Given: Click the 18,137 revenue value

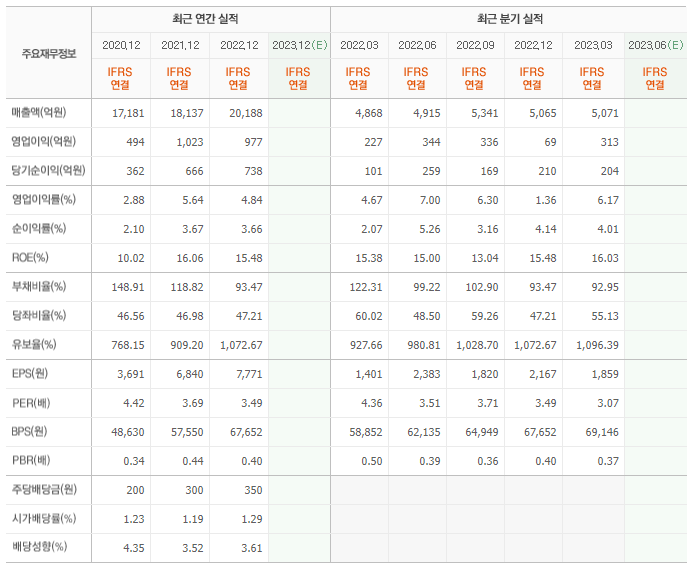Looking at the screenshot, I should click(187, 113).
